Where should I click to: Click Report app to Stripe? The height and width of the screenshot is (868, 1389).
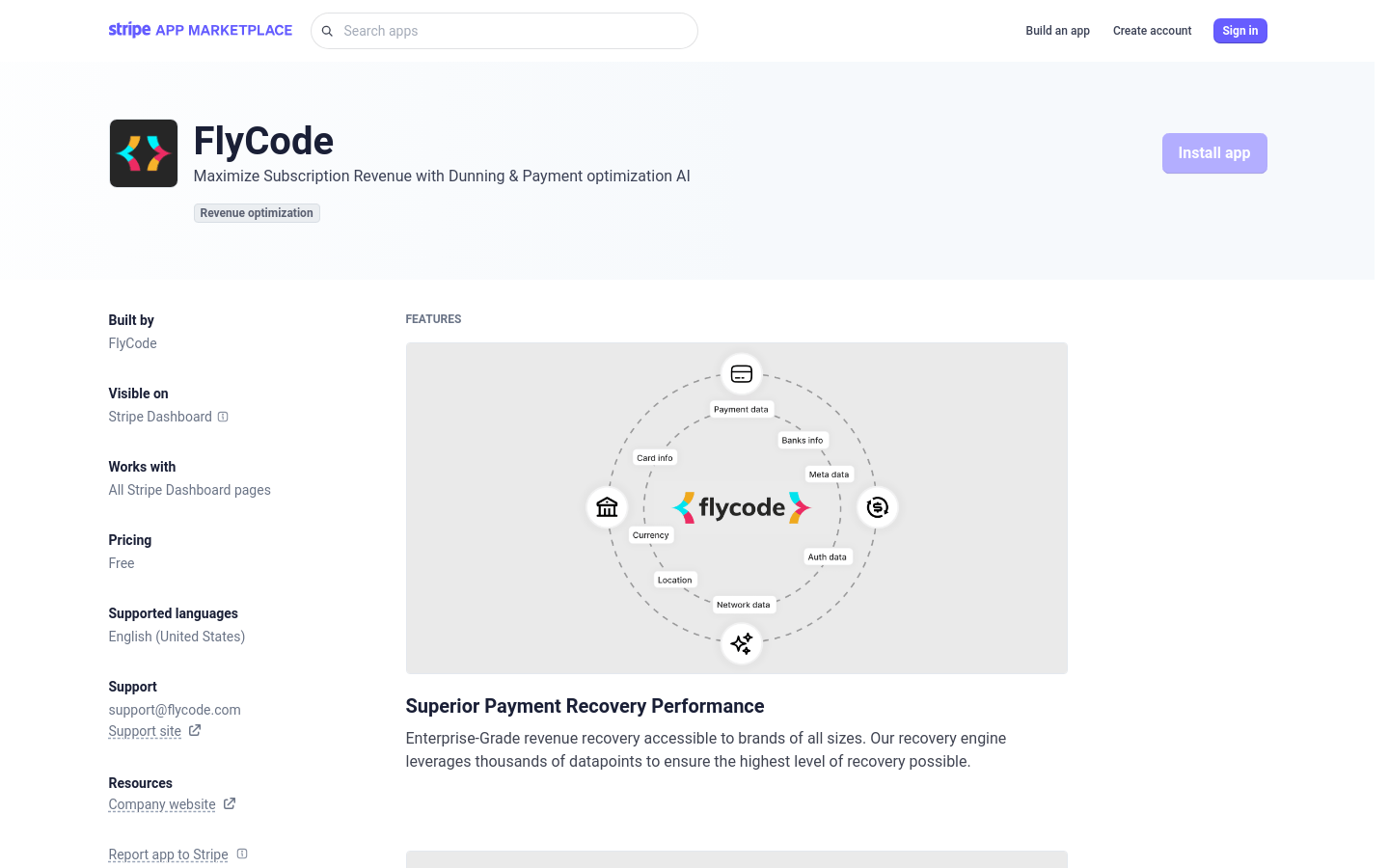tap(168, 854)
